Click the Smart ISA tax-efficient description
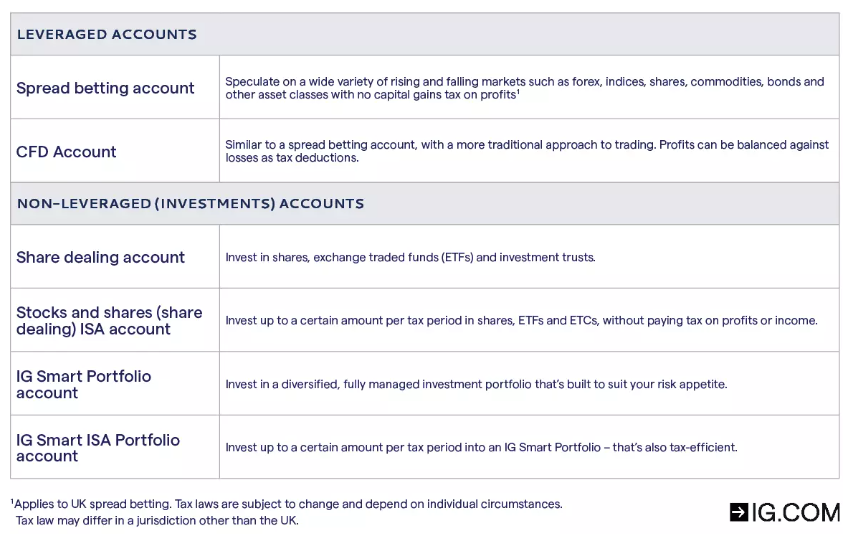 481,447
